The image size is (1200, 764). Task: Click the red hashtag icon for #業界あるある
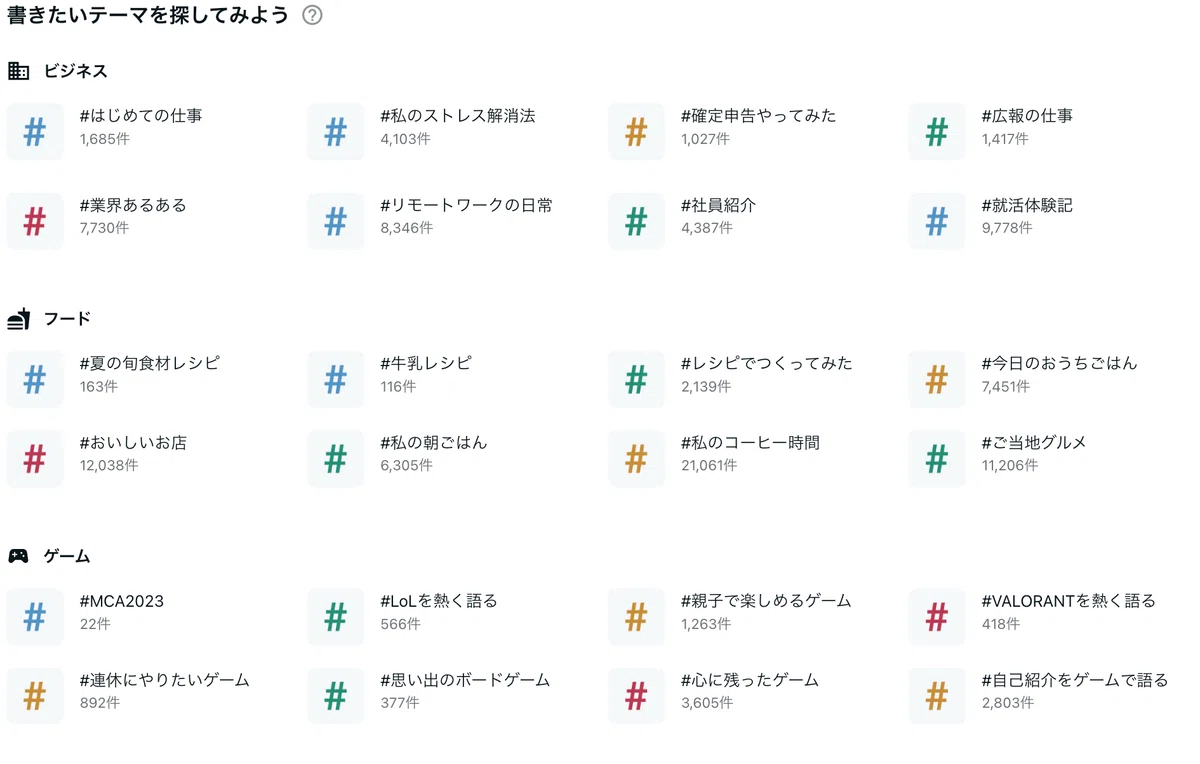tap(35, 221)
